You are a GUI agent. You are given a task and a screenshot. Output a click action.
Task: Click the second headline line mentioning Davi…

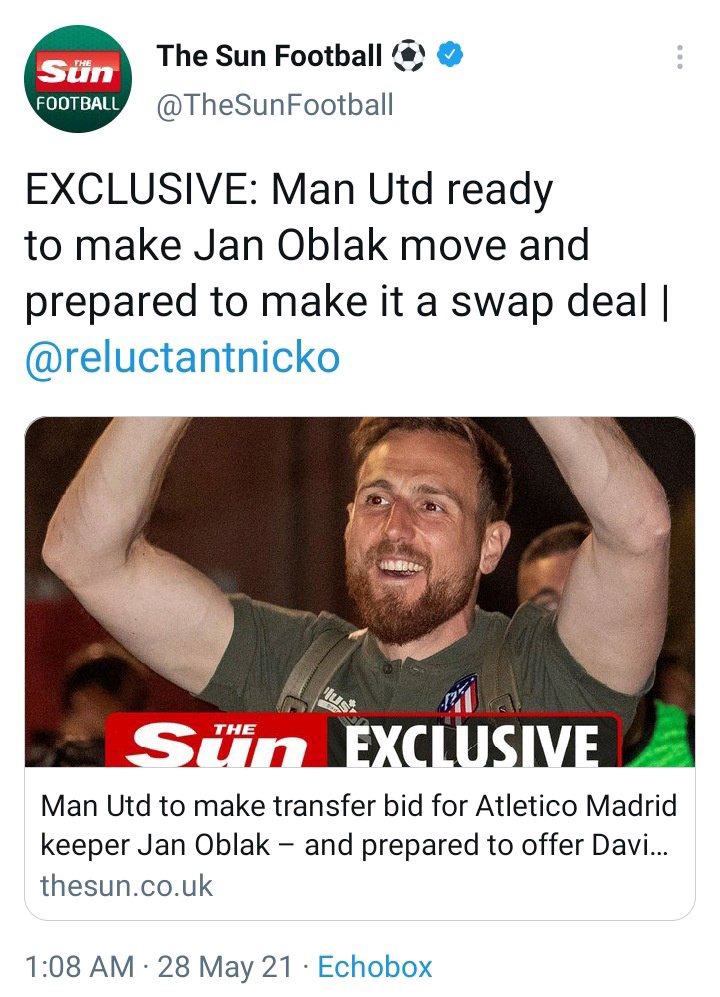pos(354,845)
